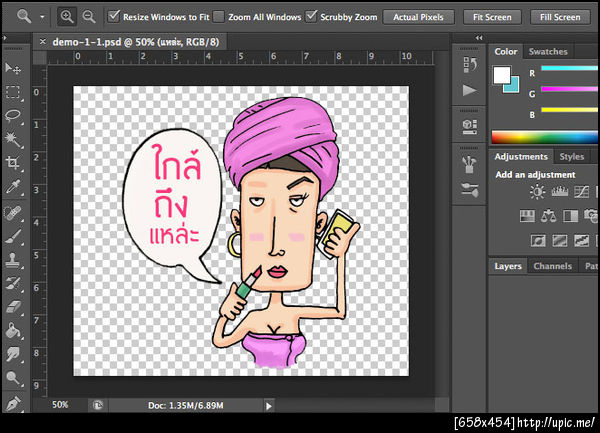
Task: Open the Actions panel play icon
Action: [470, 91]
